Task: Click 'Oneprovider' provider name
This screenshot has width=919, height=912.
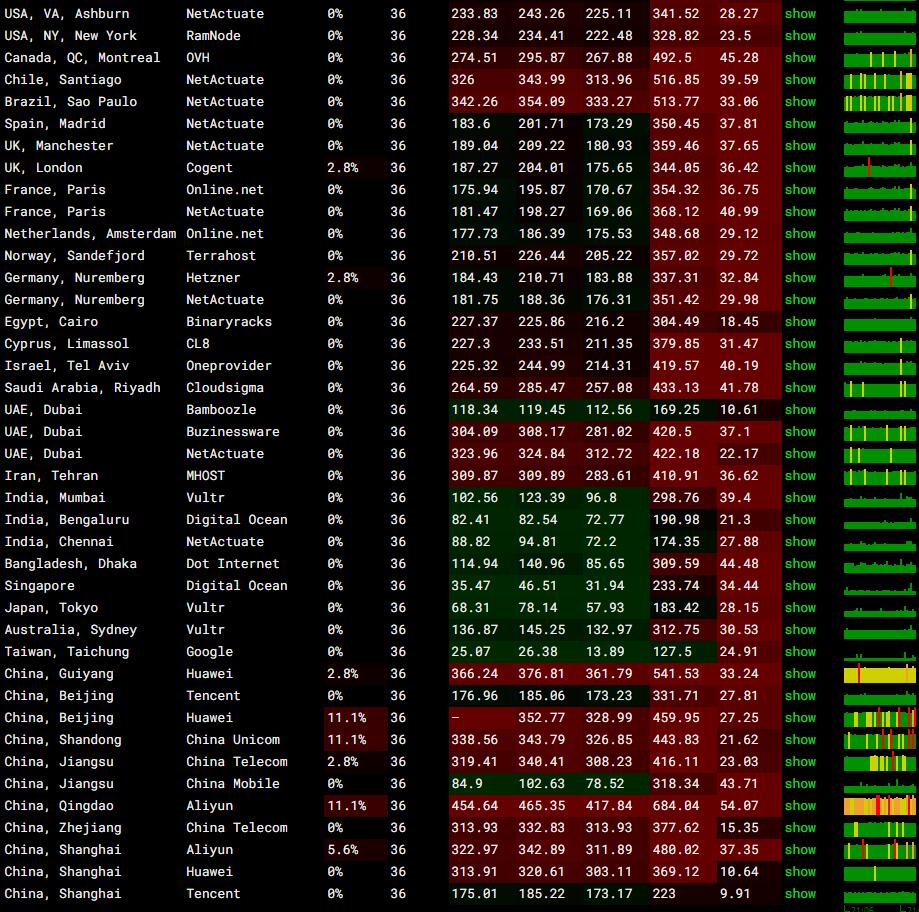Action: click(229, 365)
